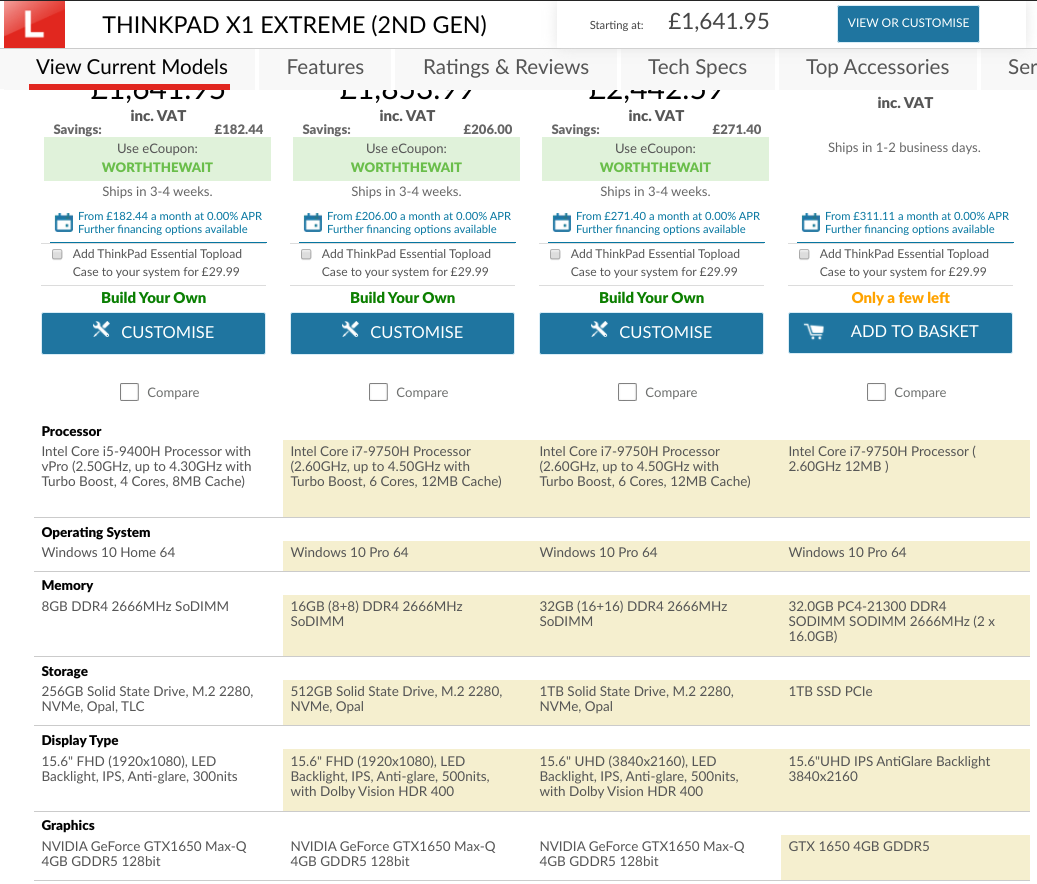Tick Topload Case checkbox for the £206.00 savings model
Screen dimensions: 1037x884
coord(306,254)
